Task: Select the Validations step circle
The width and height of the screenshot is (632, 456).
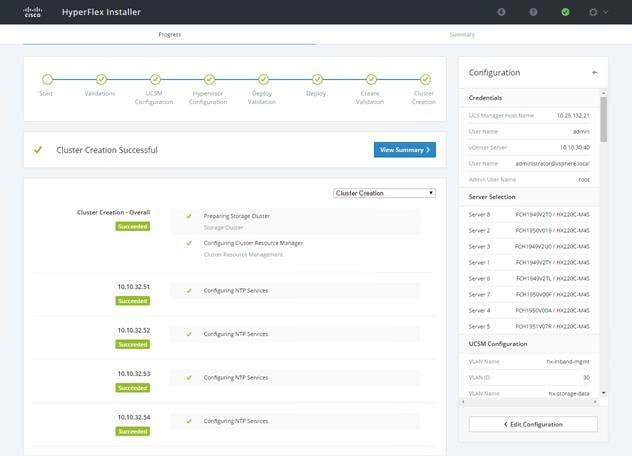Action: click(x=101, y=79)
